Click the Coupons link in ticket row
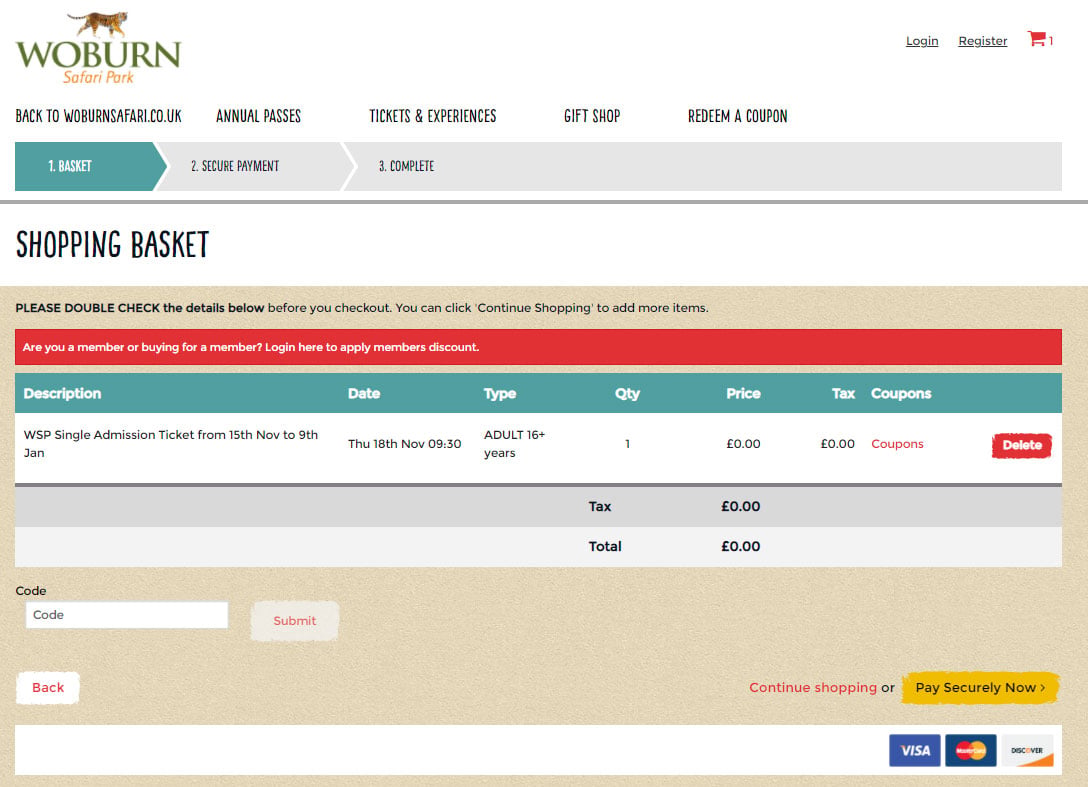 point(897,443)
